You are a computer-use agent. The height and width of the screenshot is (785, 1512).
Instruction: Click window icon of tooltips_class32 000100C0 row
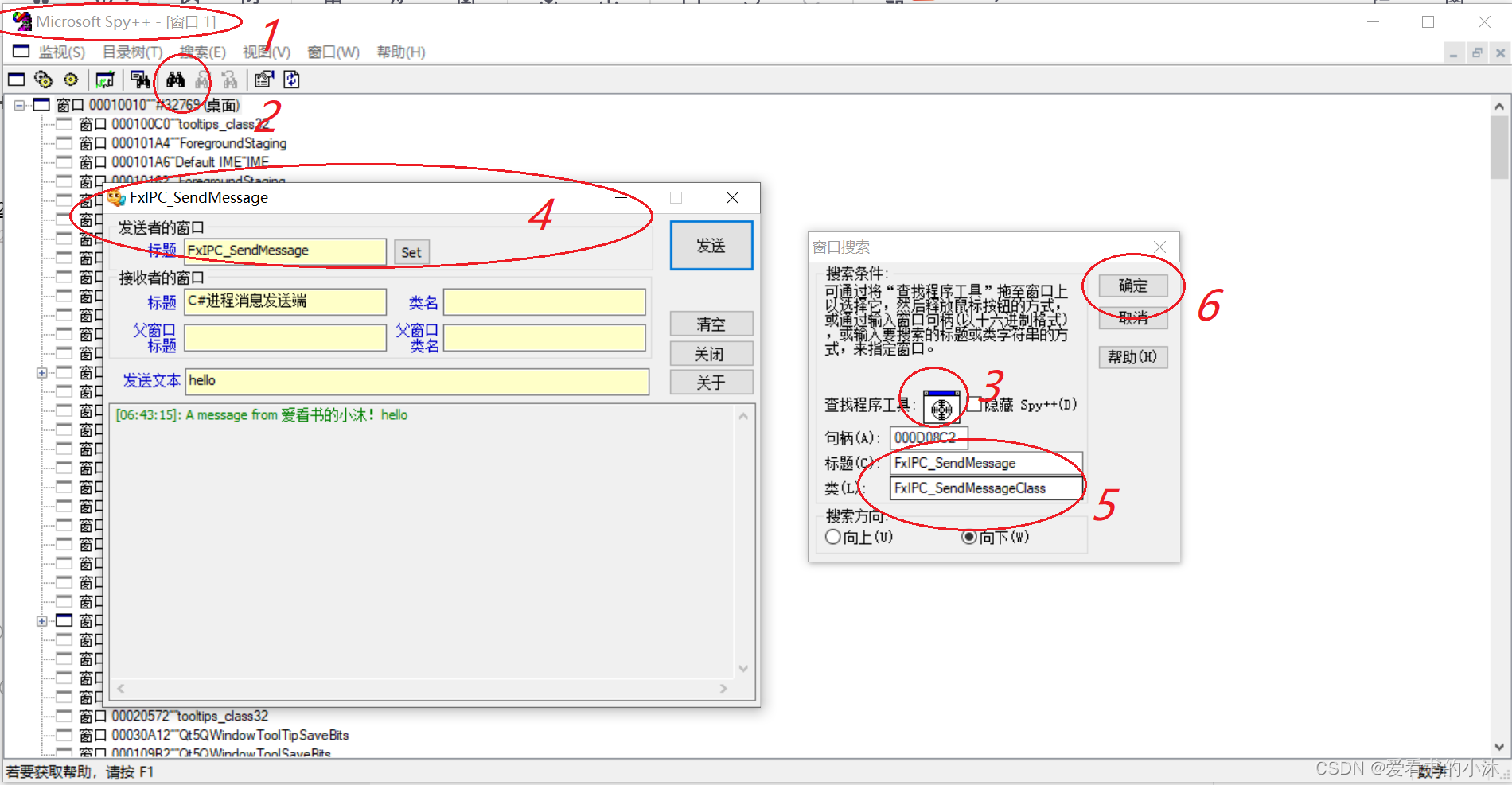tap(64, 124)
